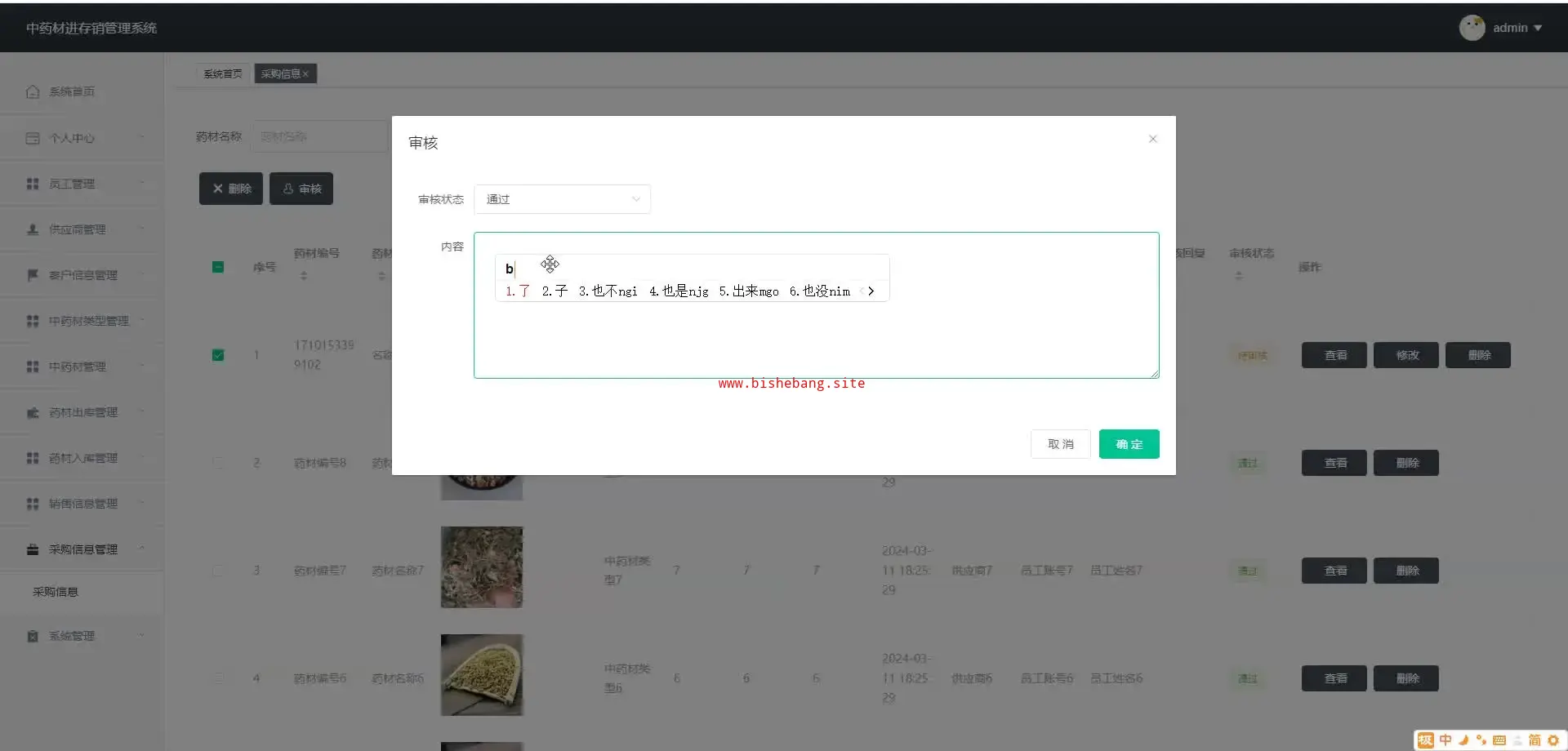Open 销售信息管理 in the sidebar
Viewport: 1568px width, 751px height.
pos(82,504)
